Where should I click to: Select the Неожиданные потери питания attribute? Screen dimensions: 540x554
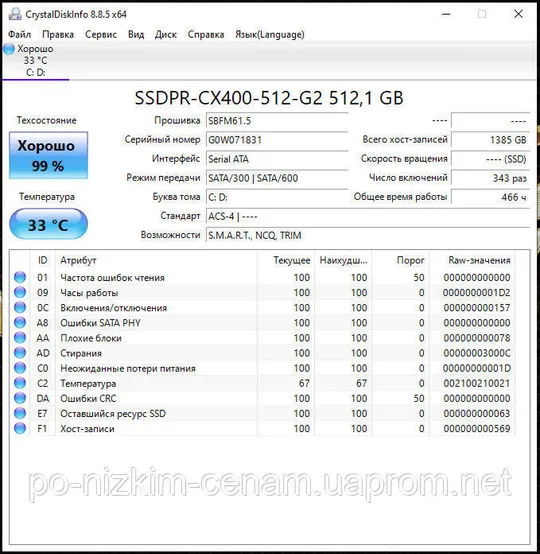pyautogui.click(x=128, y=369)
